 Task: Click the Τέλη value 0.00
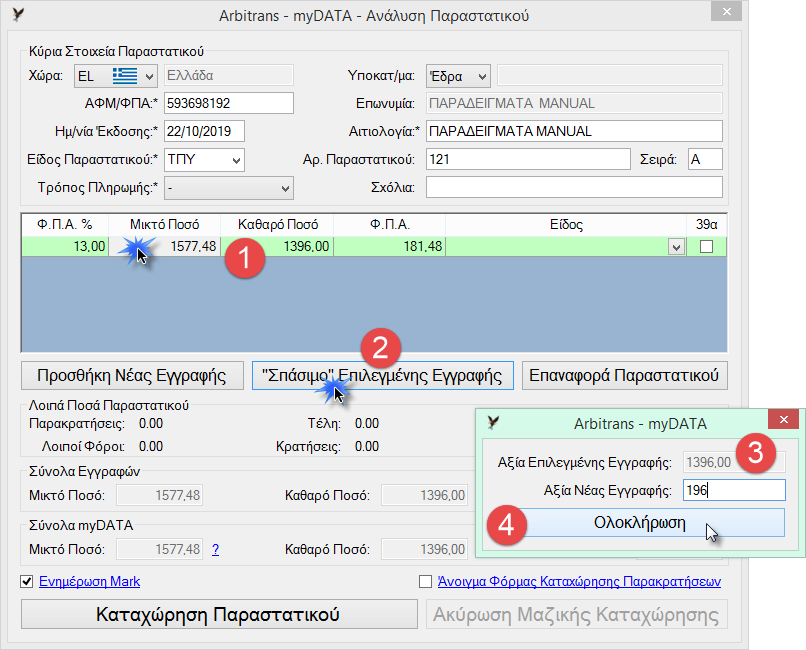coord(367,424)
